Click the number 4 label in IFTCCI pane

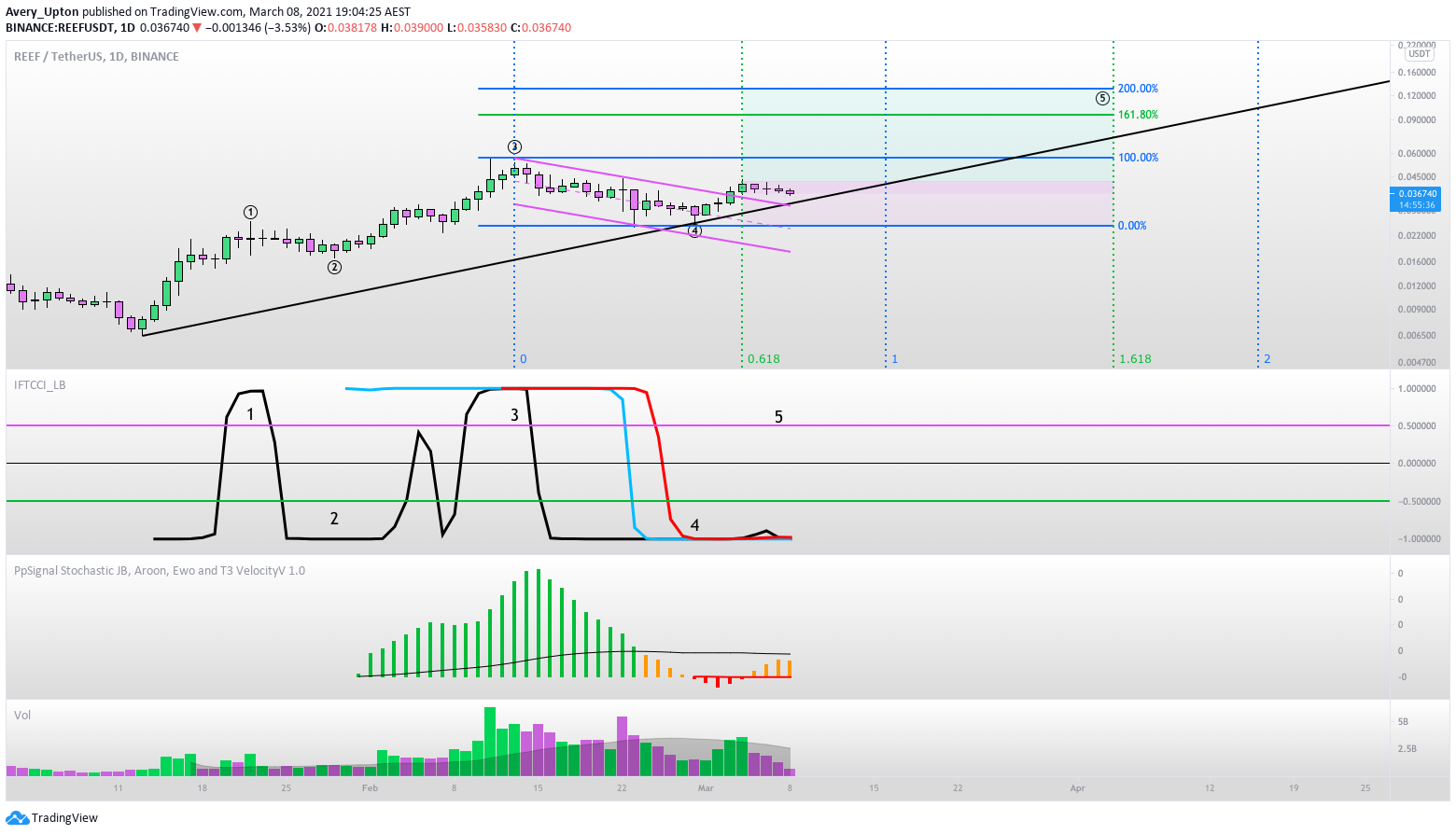tap(694, 525)
